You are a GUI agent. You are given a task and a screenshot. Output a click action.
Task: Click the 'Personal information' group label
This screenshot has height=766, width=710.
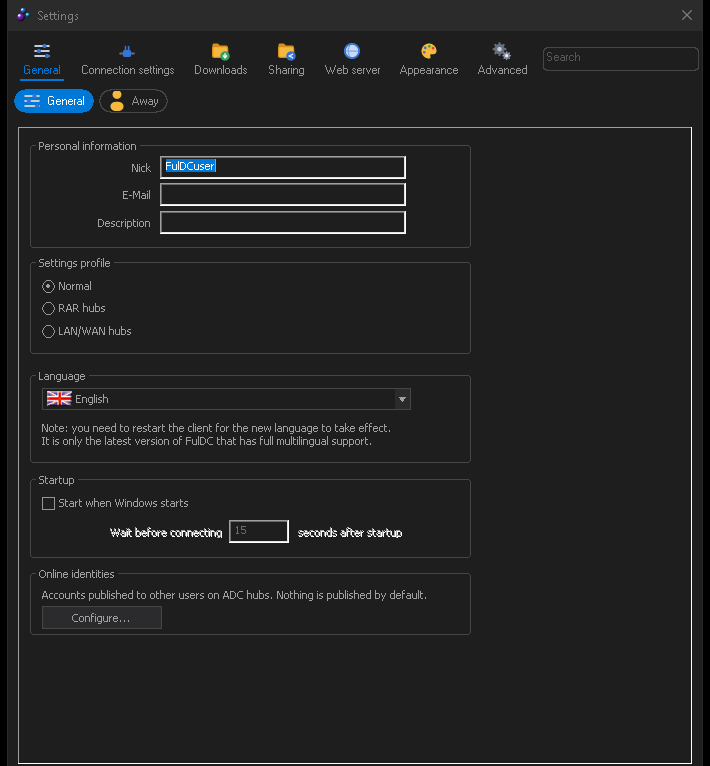click(87, 146)
